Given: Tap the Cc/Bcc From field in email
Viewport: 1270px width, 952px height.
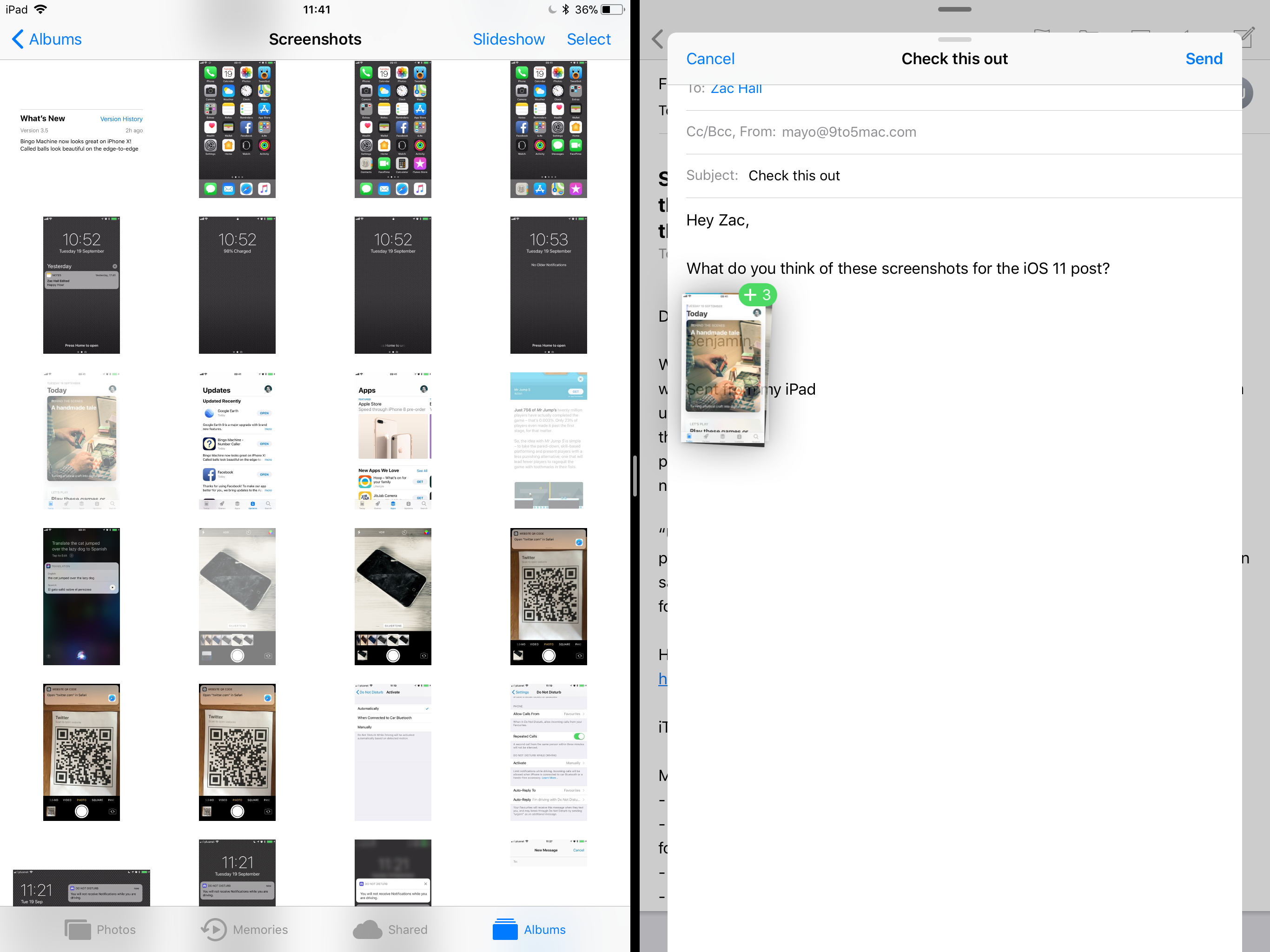Looking at the screenshot, I should [x=955, y=131].
